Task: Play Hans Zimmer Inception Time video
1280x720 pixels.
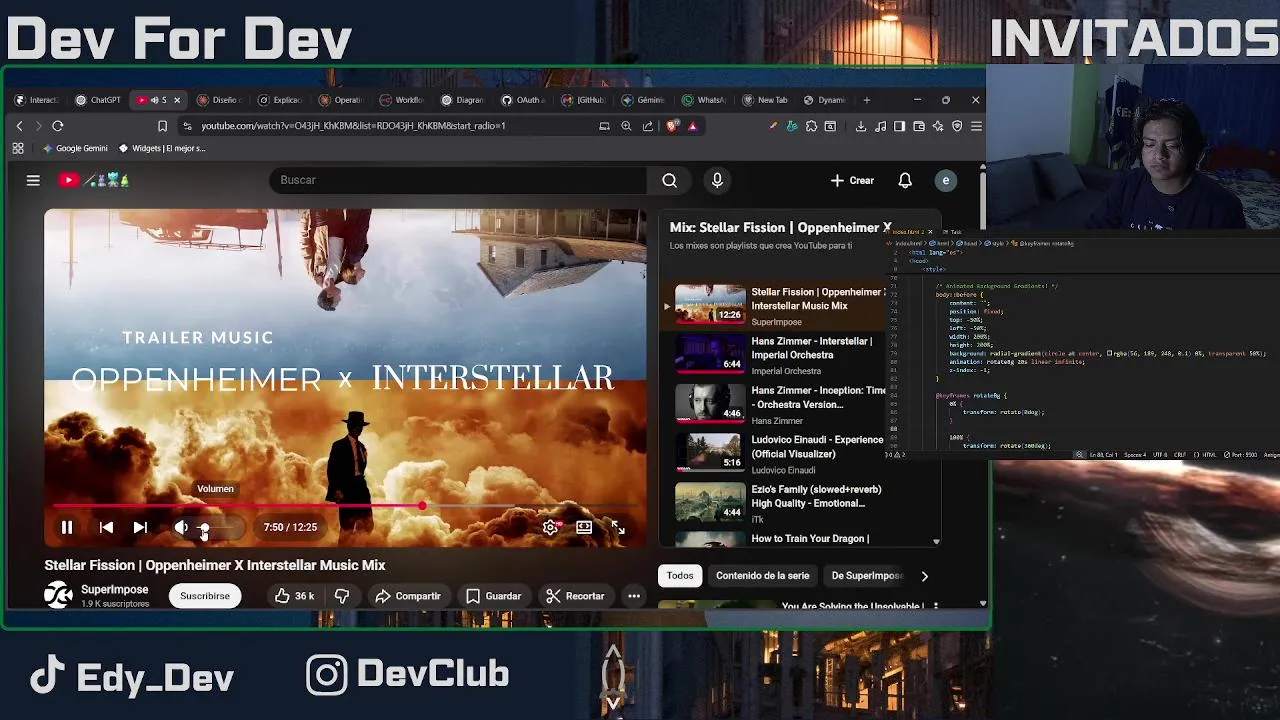Action: 778,405
